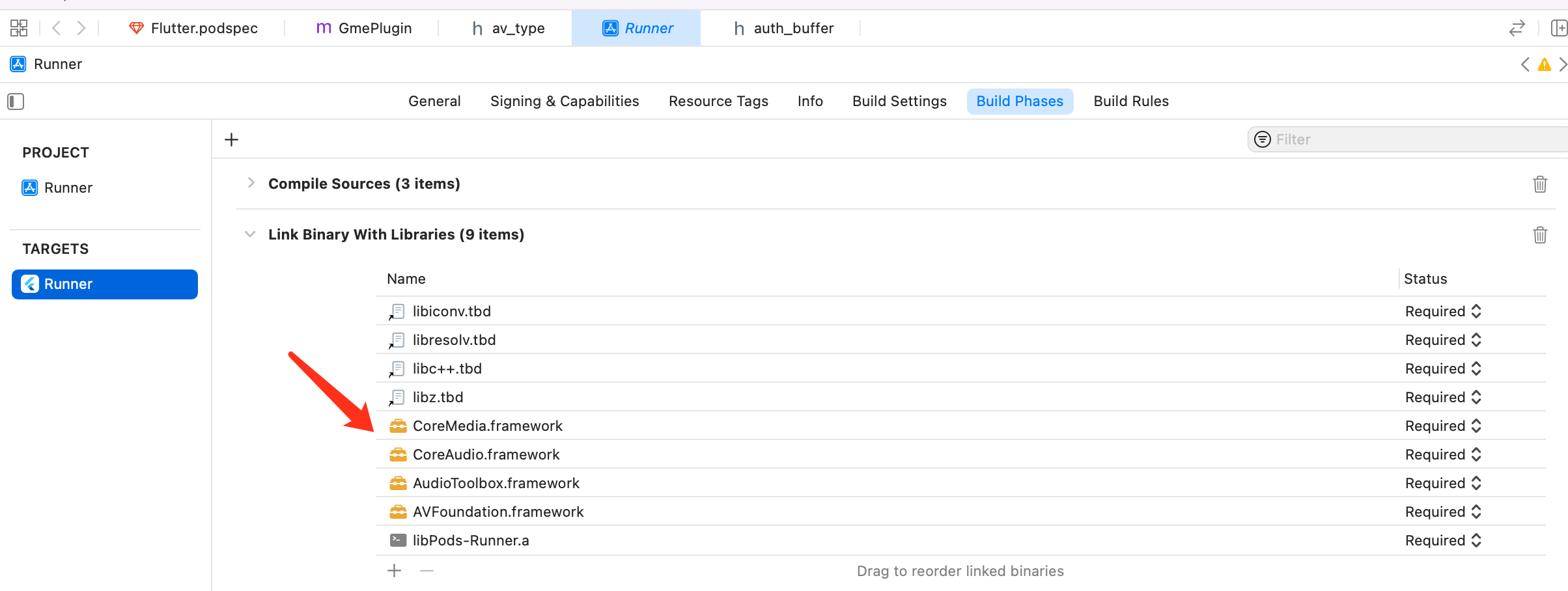Delete the Compile Sources phase
Viewport: 1568px width, 591px height.
click(1540, 184)
